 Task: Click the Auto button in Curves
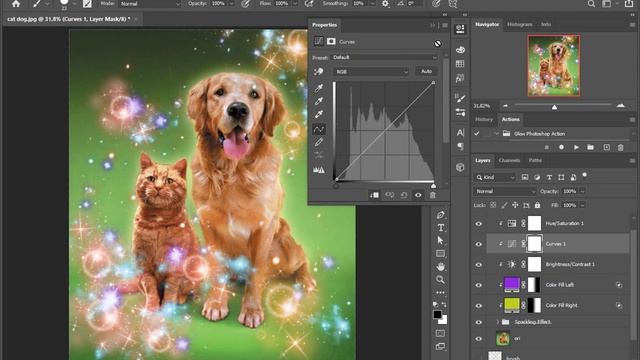(427, 71)
